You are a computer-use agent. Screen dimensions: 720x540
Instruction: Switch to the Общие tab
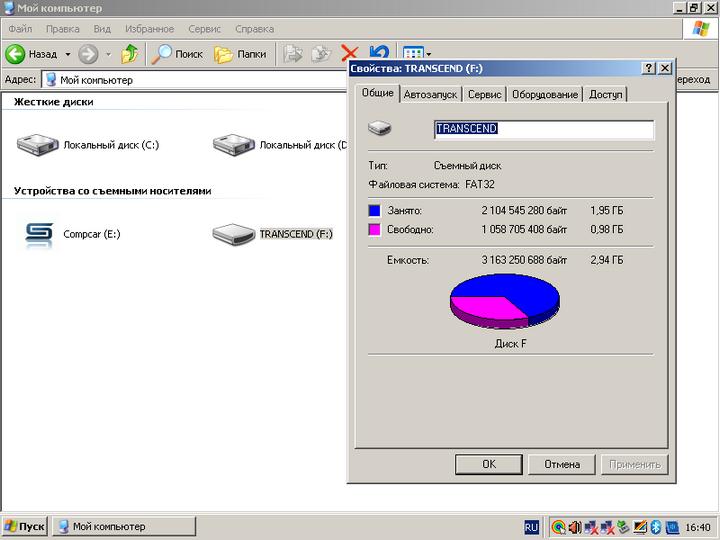click(377, 93)
